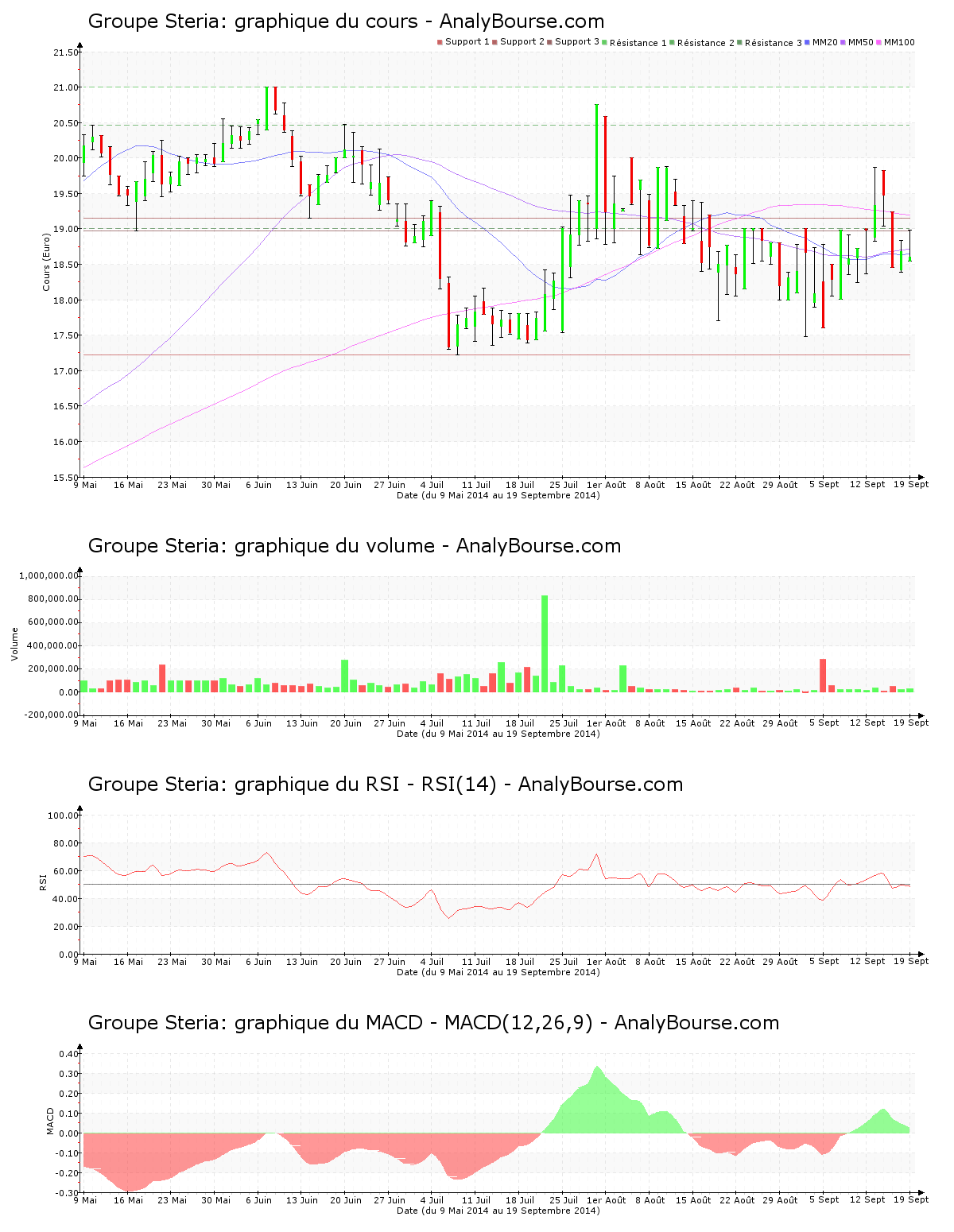
Task: Click the vertical 'Volume' axis label
Action: pyautogui.click(x=14, y=644)
